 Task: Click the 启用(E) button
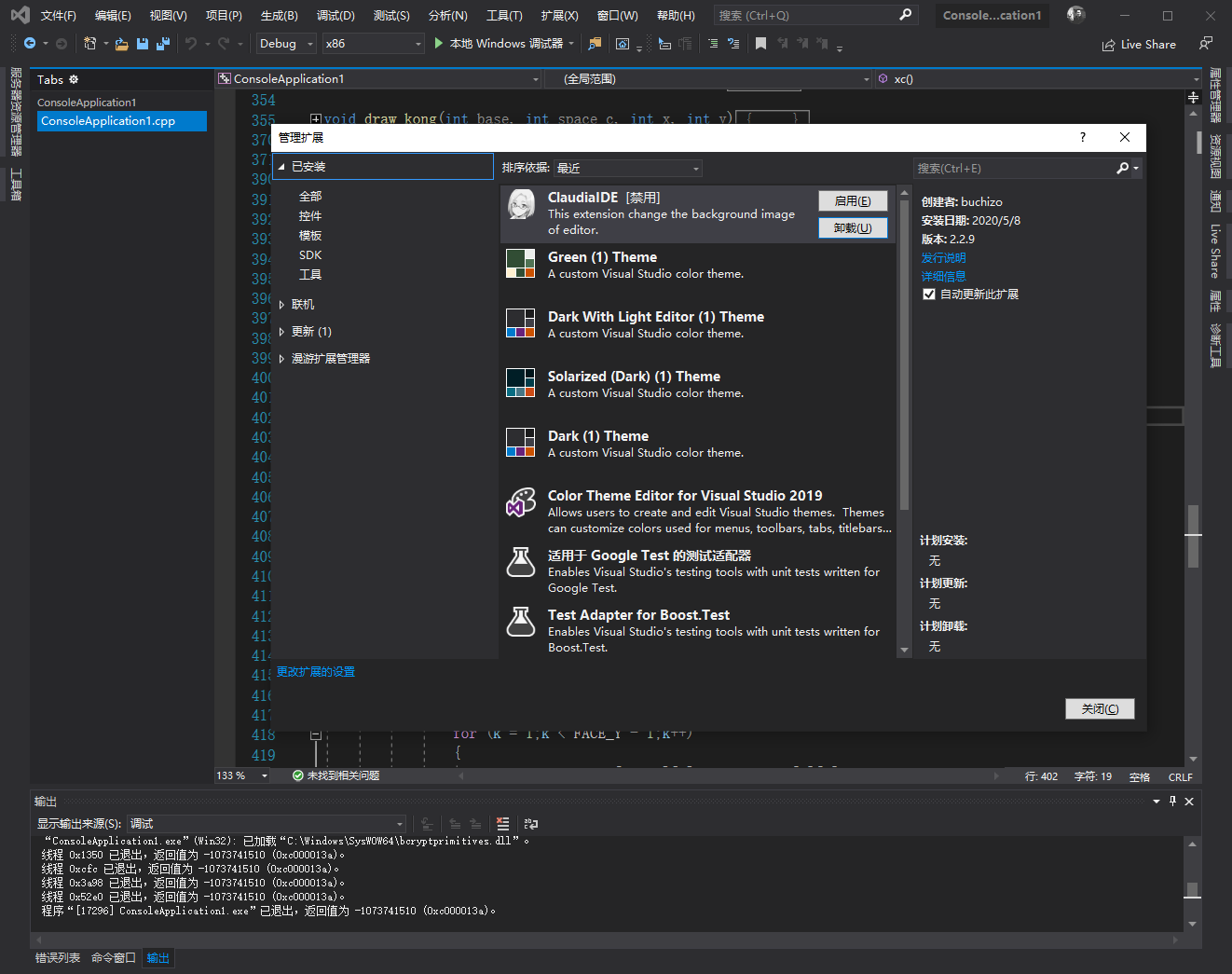point(853,201)
